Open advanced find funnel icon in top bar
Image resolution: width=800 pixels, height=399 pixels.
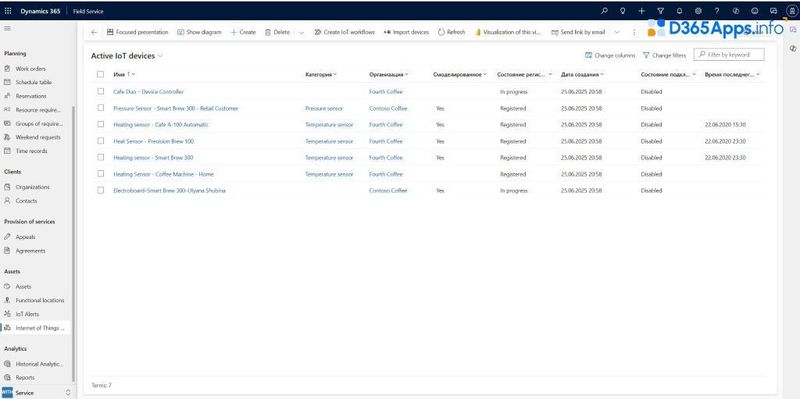[661, 11]
